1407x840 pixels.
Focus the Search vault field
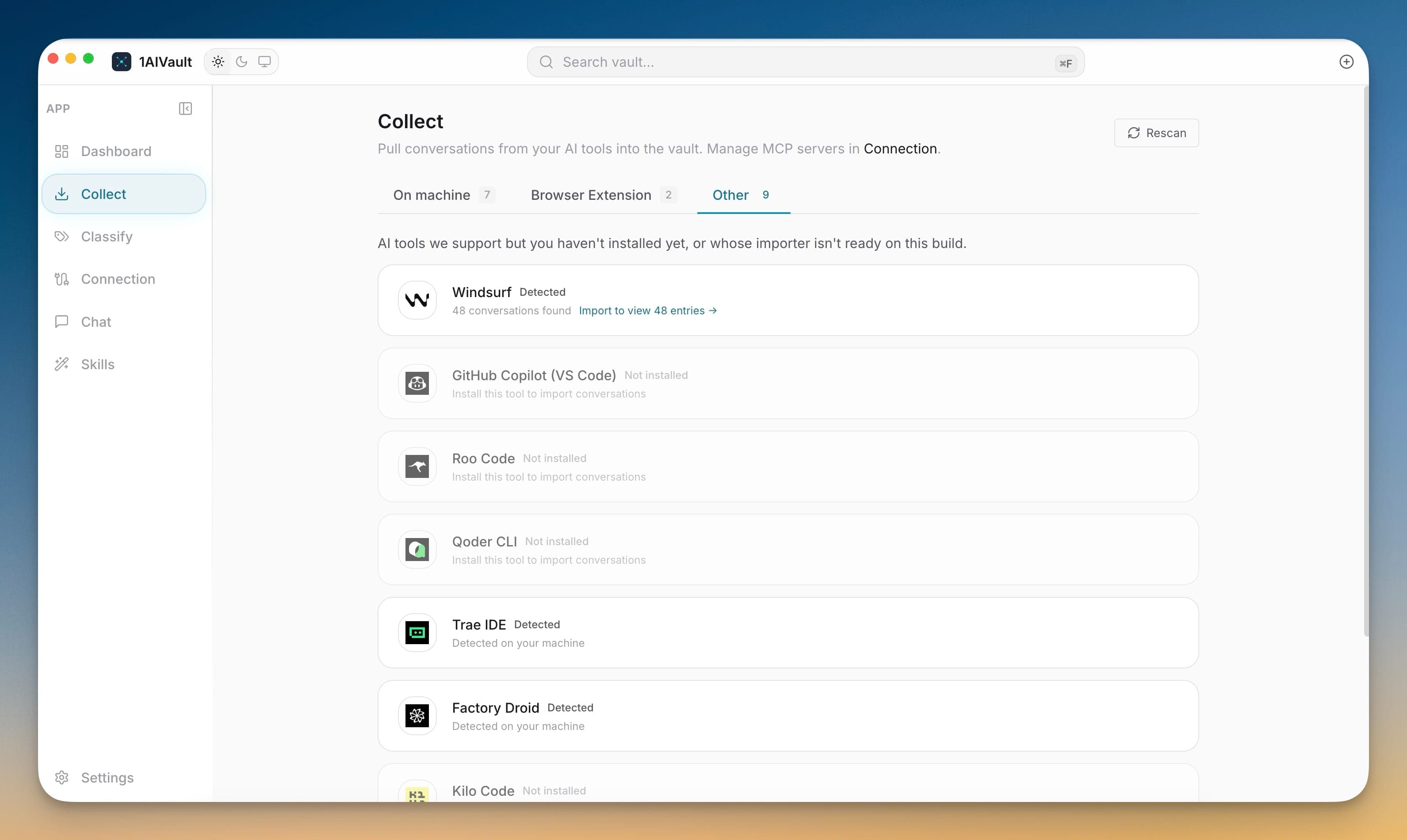click(x=805, y=62)
